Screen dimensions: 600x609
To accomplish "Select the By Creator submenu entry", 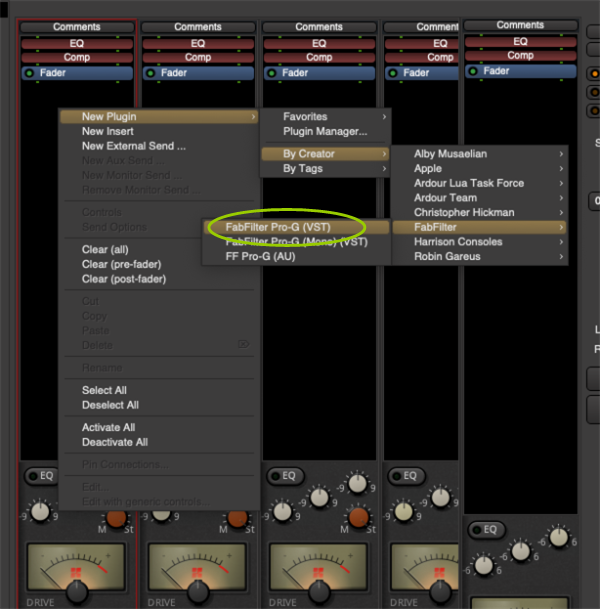I will click(x=325, y=154).
